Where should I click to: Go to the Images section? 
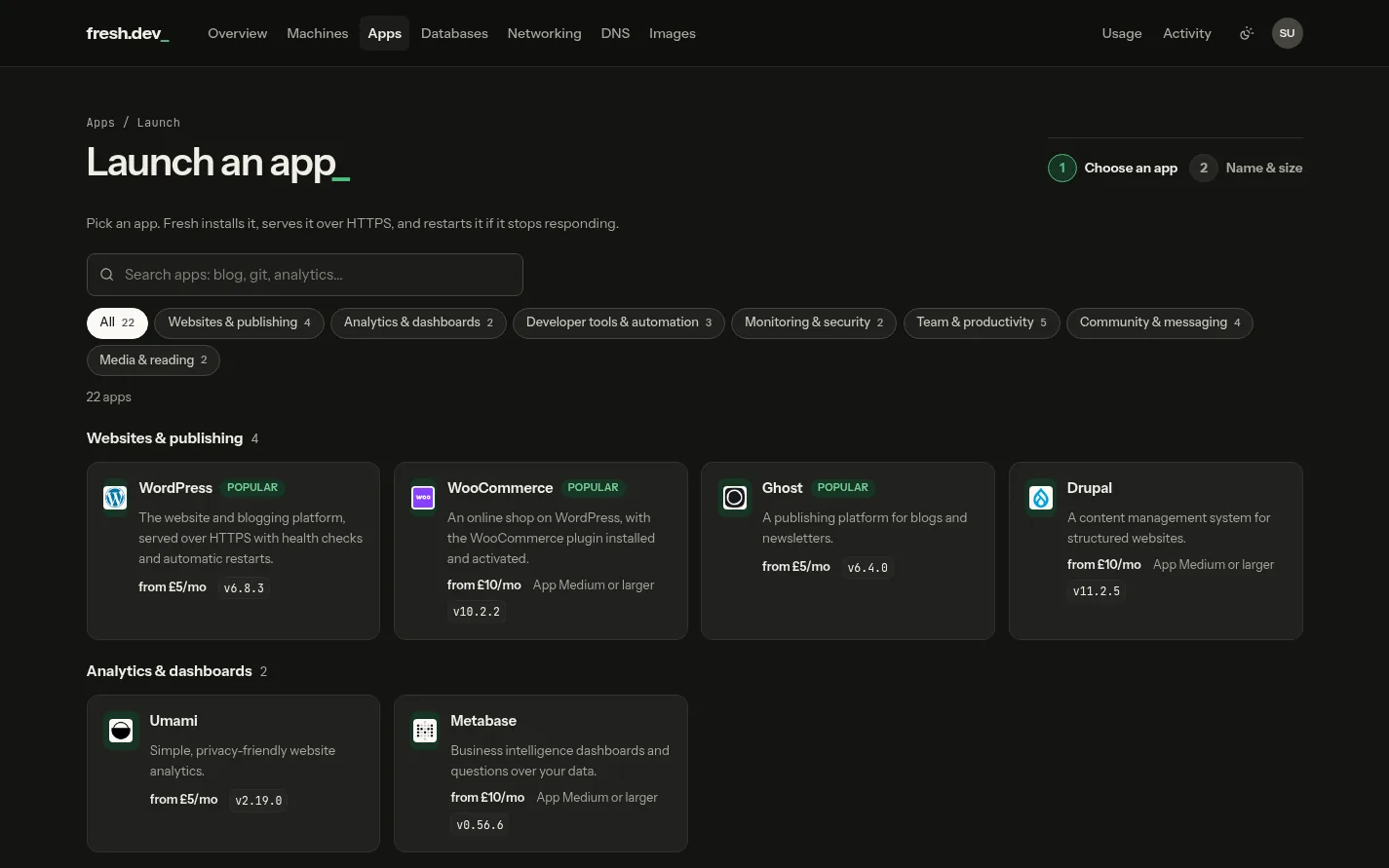click(x=673, y=33)
